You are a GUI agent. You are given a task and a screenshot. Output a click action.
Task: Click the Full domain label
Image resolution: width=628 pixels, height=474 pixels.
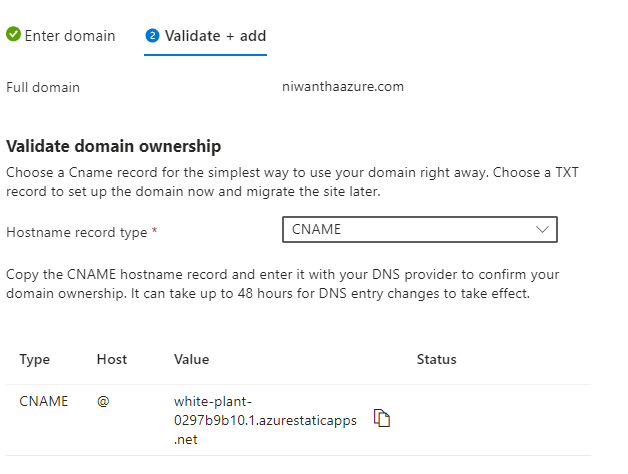click(x=43, y=87)
